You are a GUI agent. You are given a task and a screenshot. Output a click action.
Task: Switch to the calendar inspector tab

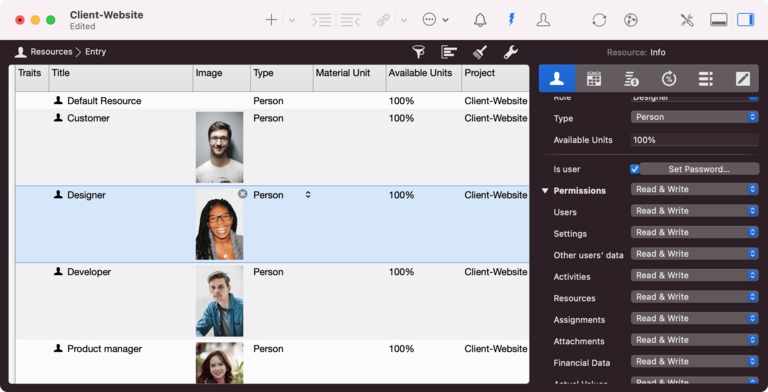coord(594,78)
